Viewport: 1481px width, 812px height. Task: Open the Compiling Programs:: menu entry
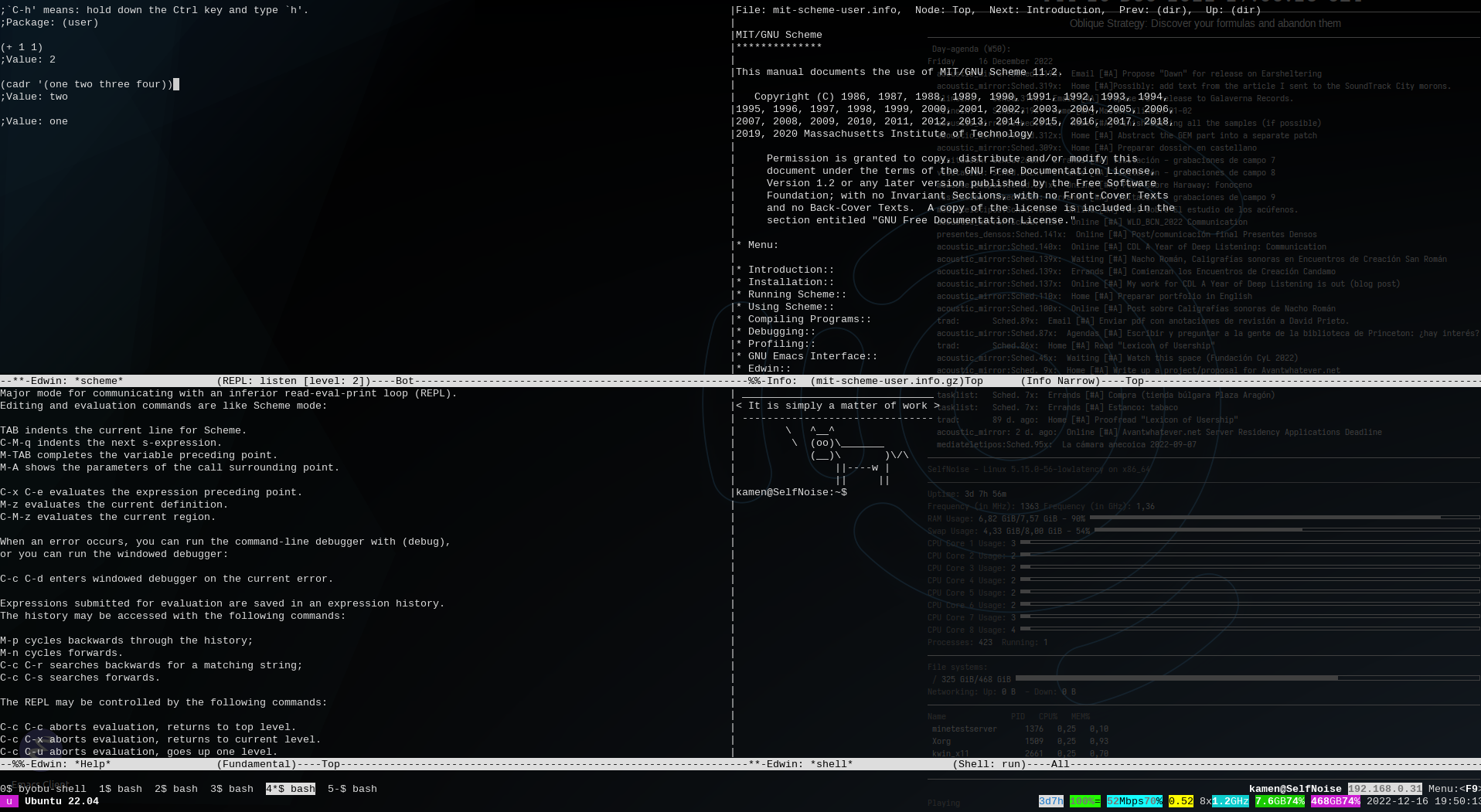804,319
